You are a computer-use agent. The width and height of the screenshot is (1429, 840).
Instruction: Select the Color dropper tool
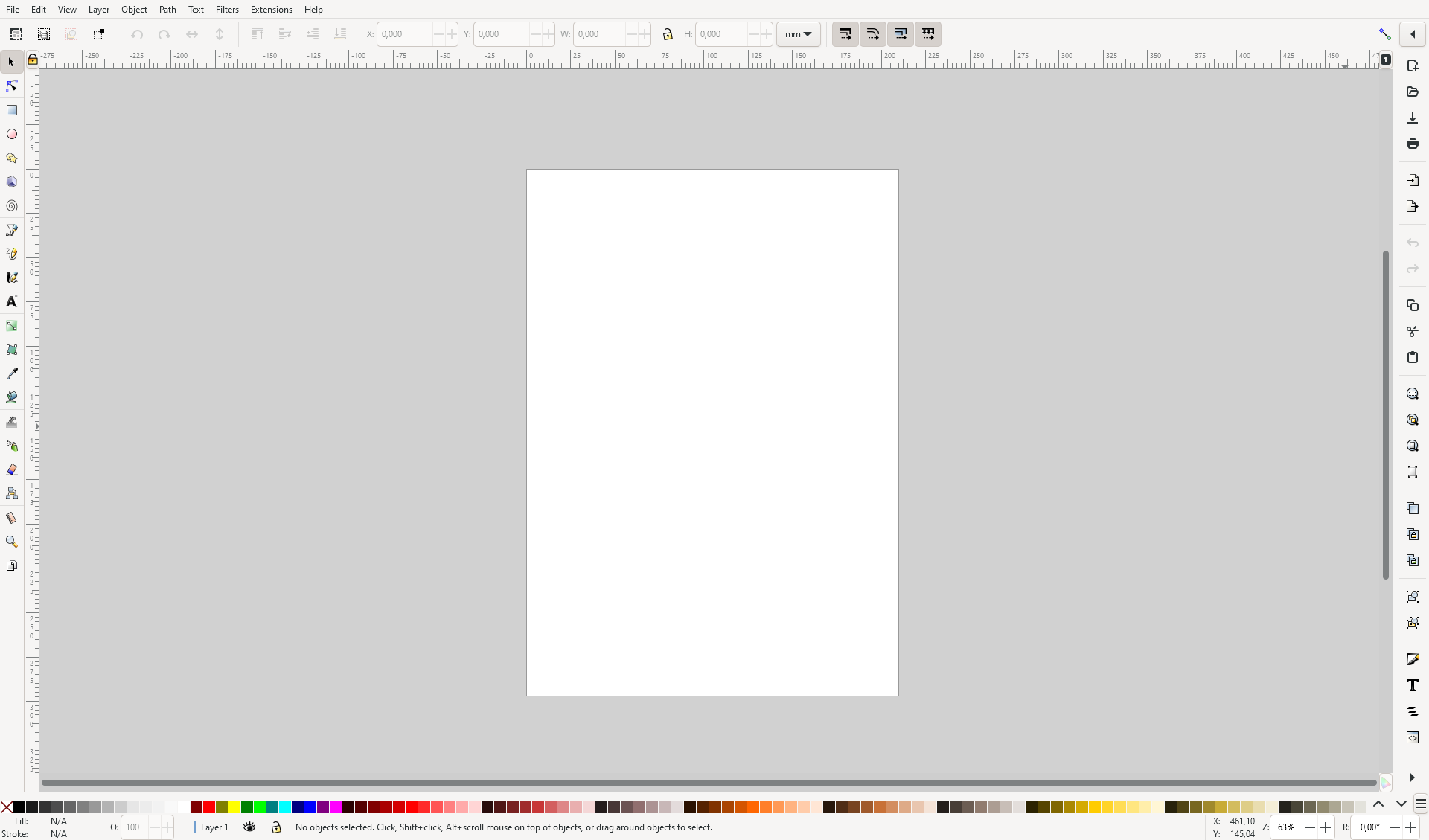12,373
